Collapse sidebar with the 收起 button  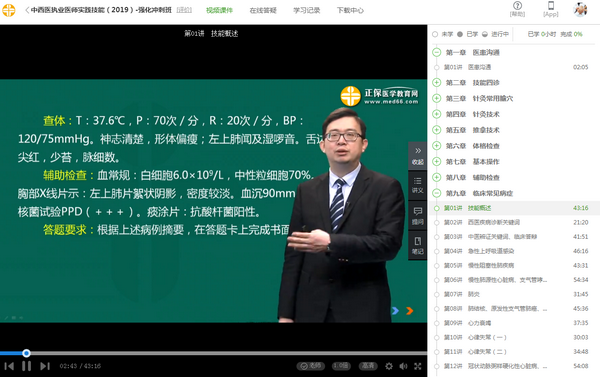click(x=417, y=156)
